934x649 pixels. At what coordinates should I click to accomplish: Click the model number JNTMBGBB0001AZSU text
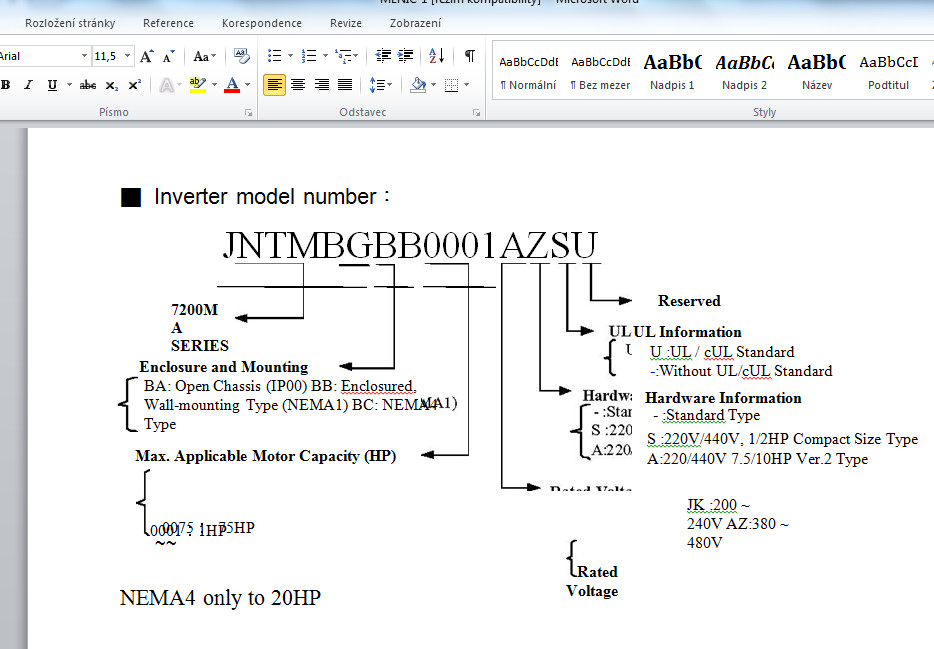pyautogui.click(x=410, y=245)
